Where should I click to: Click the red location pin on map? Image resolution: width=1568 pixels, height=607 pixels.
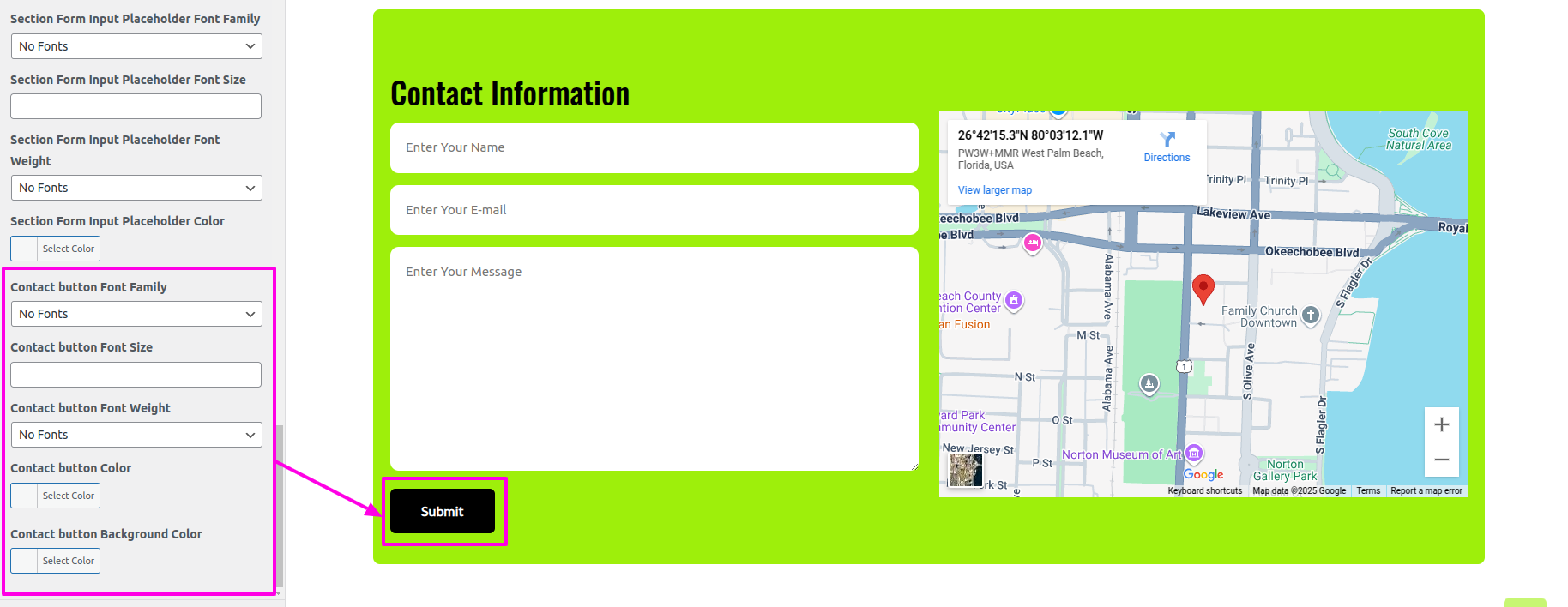[1203, 288]
